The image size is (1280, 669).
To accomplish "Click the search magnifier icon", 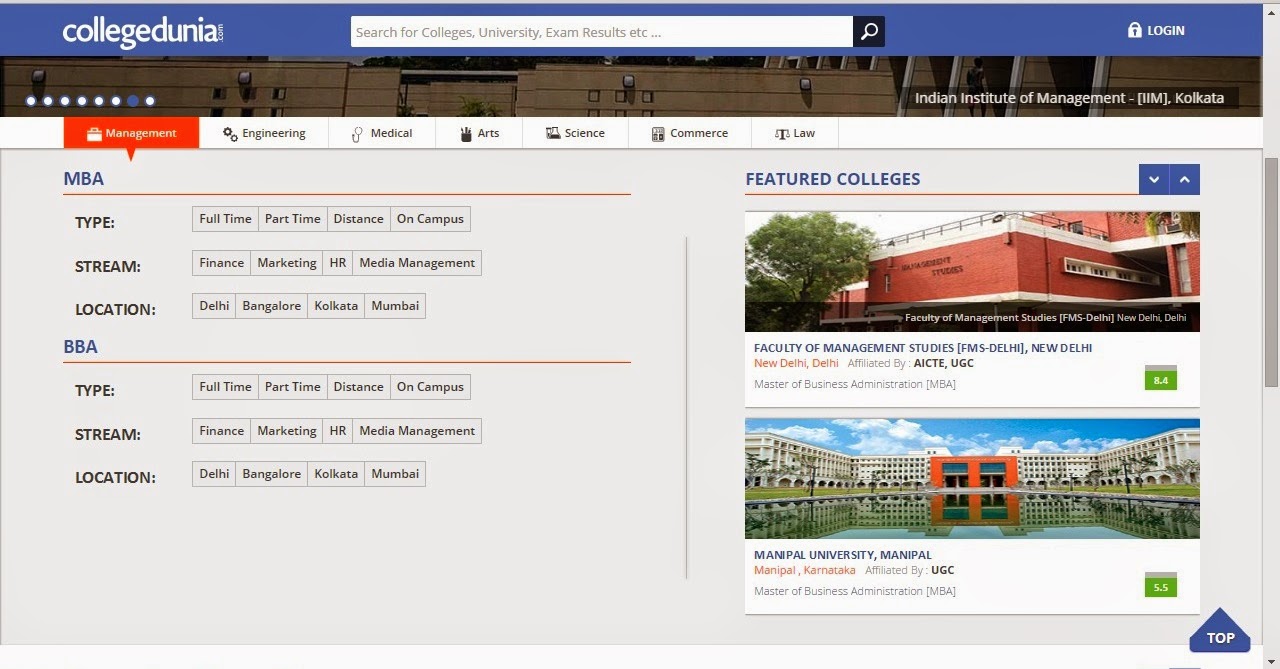I will pos(869,32).
